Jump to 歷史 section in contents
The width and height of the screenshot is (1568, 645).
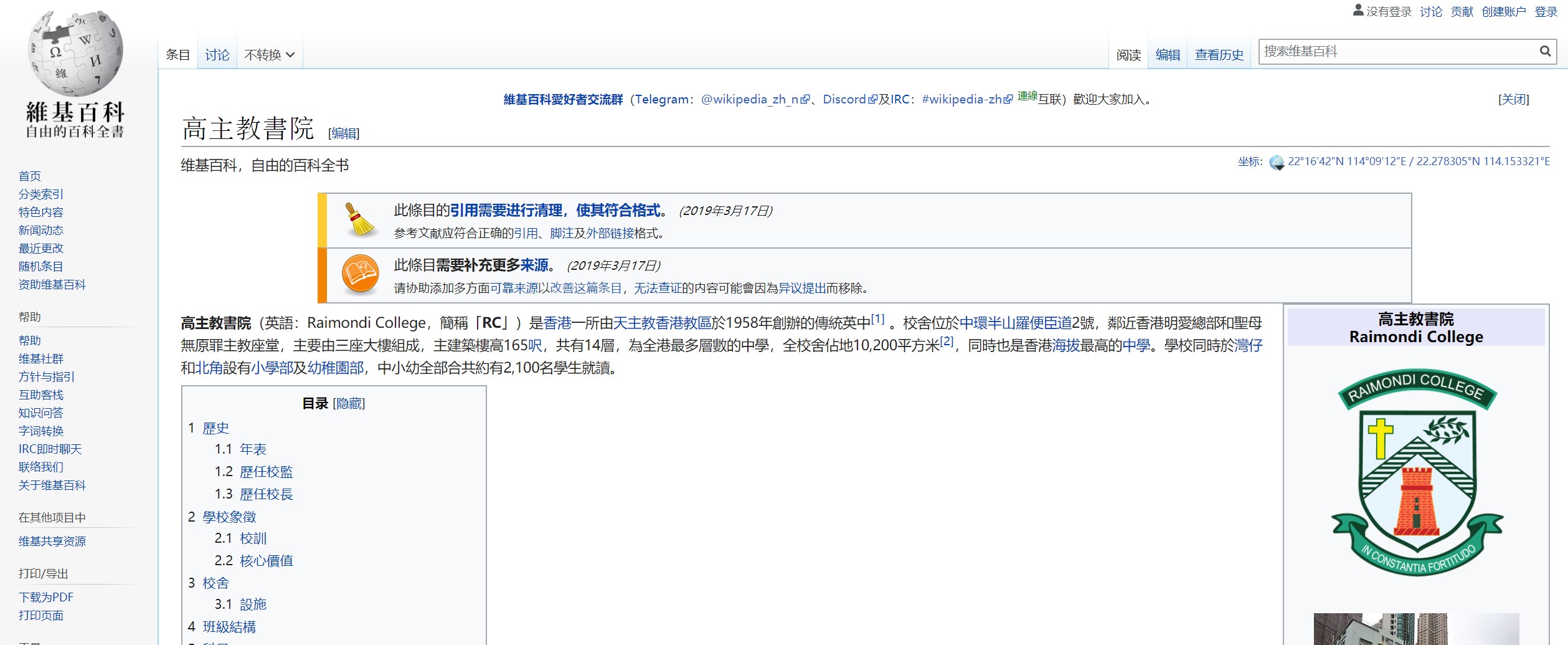coord(215,428)
